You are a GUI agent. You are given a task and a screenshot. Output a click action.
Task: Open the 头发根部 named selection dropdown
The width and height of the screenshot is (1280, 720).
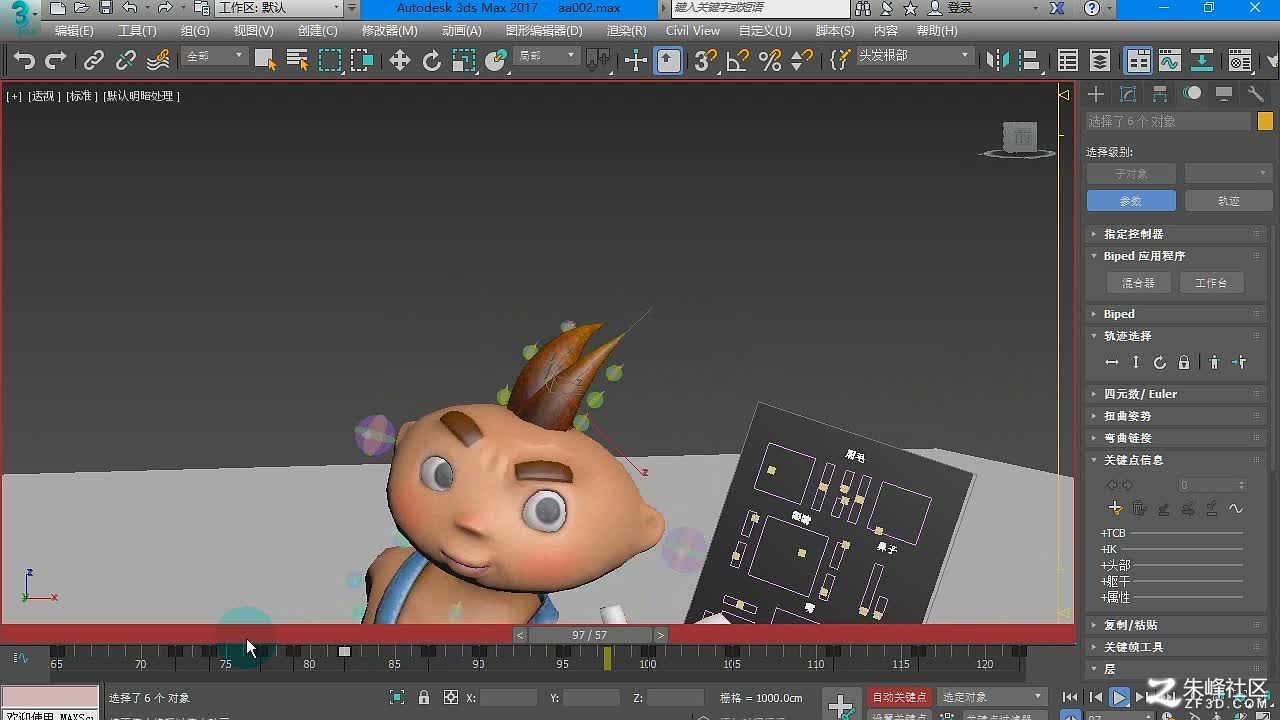(x=914, y=56)
